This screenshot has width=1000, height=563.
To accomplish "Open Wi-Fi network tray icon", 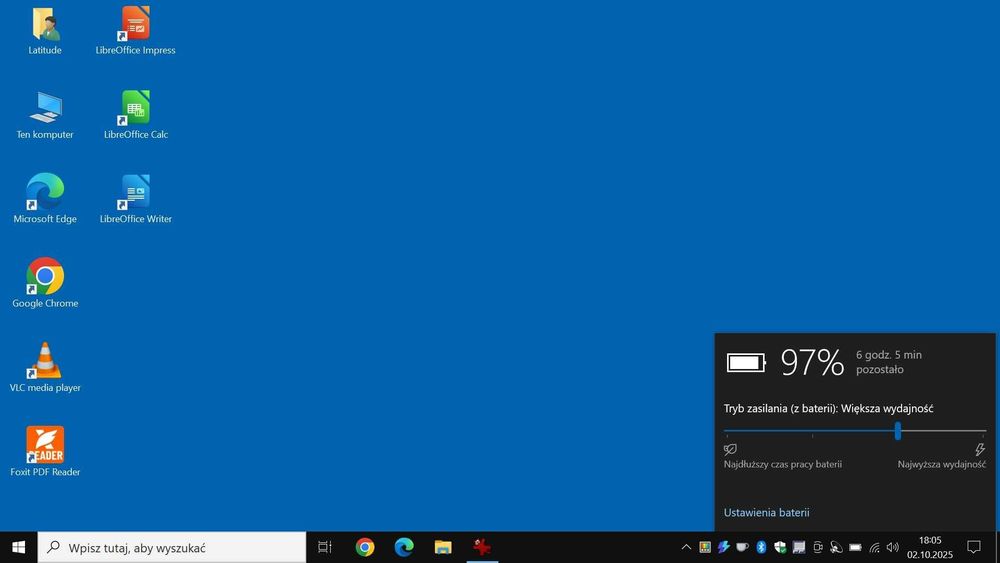I will (874, 547).
